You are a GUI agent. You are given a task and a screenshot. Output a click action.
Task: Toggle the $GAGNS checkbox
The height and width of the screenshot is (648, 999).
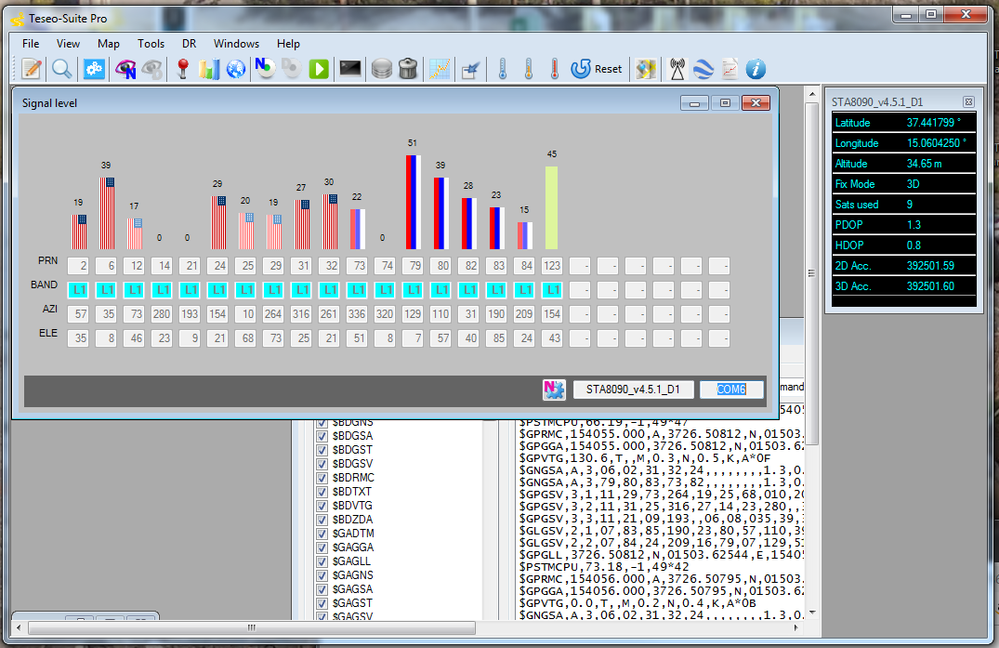tap(322, 575)
